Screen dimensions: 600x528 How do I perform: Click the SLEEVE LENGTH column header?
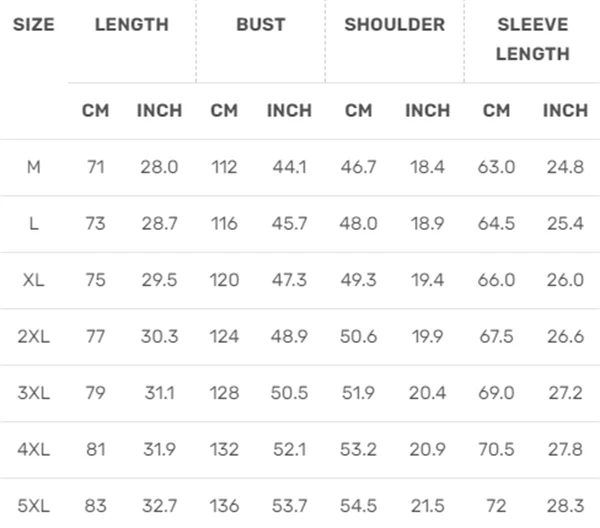coord(532,39)
